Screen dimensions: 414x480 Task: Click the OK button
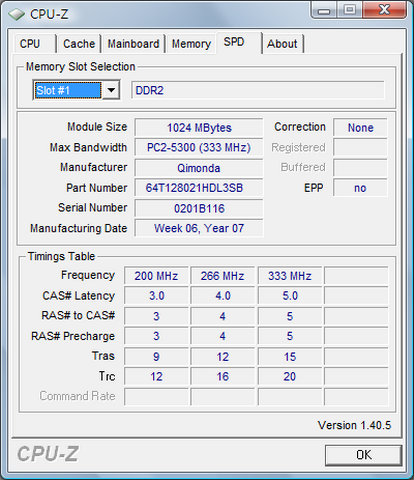pyautogui.click(x=363, y=455)
